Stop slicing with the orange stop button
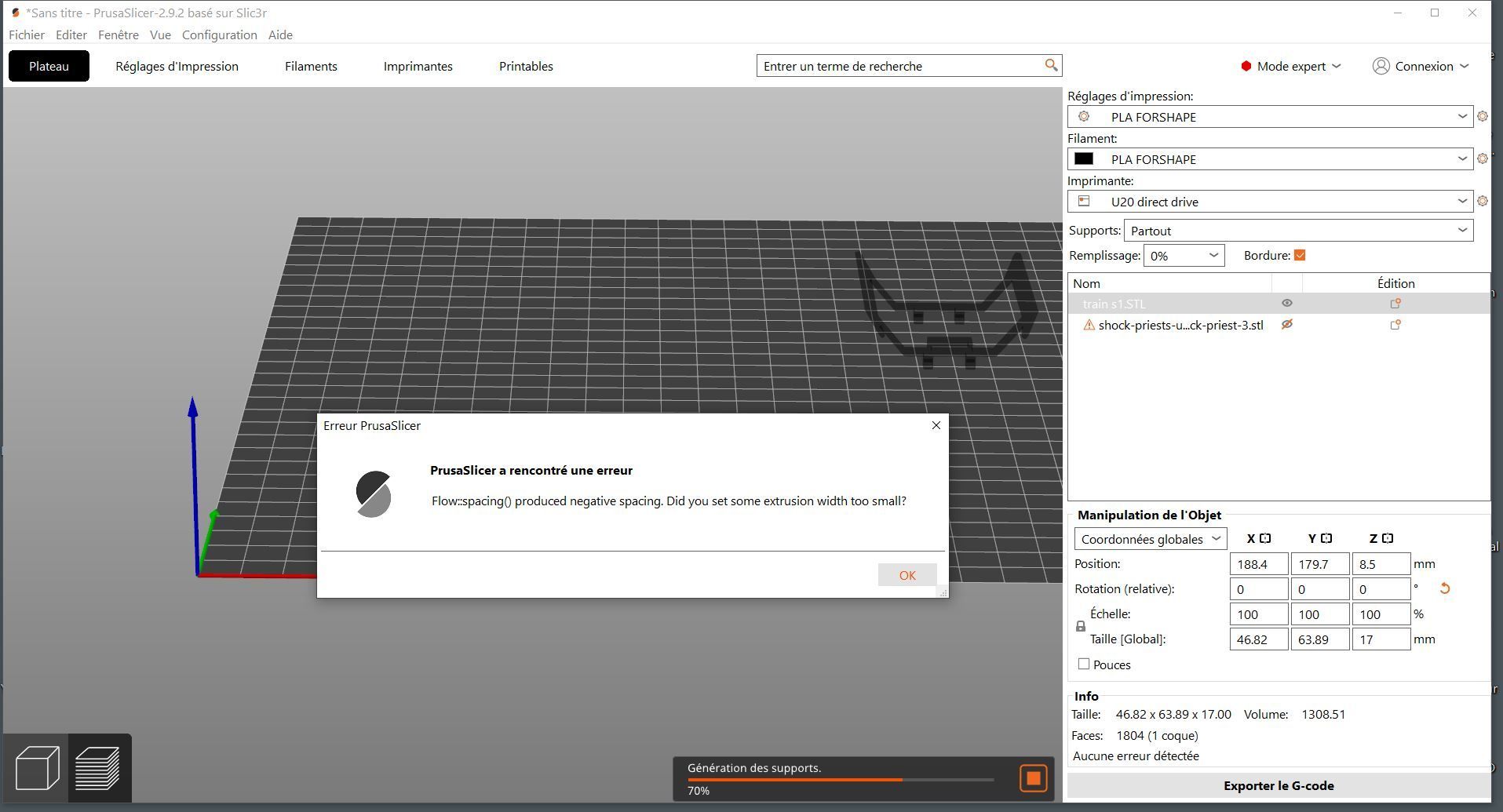1503x812 pixels. (1033, 778)
